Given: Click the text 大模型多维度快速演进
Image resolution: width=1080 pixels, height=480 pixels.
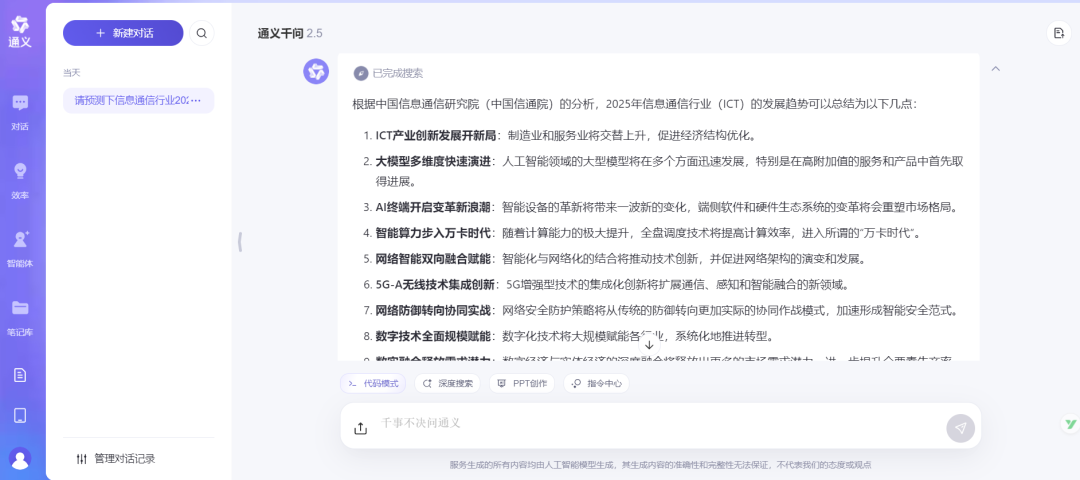Looking at the screenshot, I should pos(433,162).
